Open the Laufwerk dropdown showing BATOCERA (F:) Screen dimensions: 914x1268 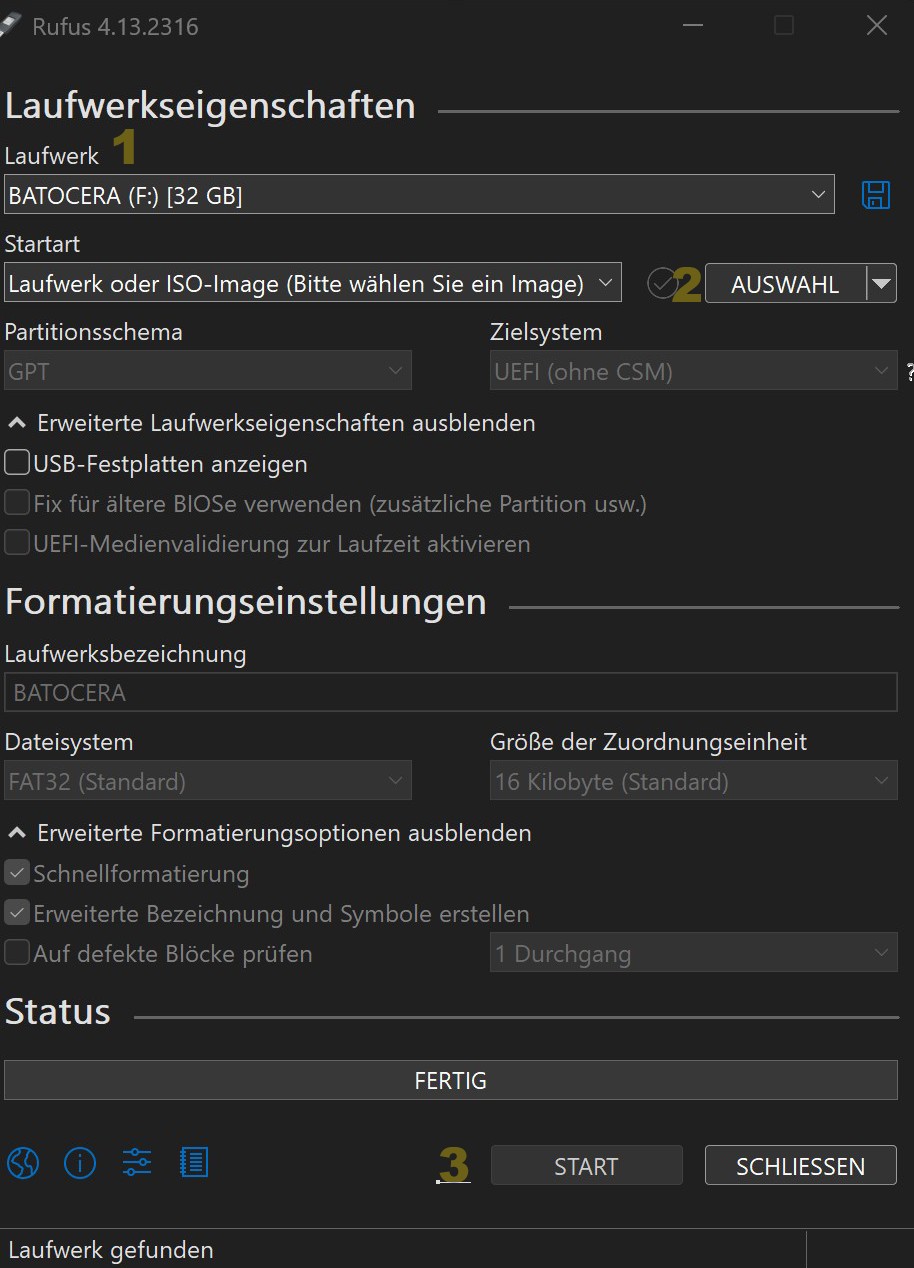pos(419,194)
